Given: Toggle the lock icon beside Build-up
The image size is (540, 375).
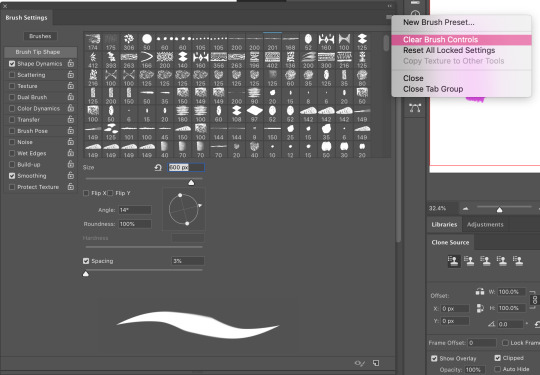Looking at the screenshot, I should 71,164.
